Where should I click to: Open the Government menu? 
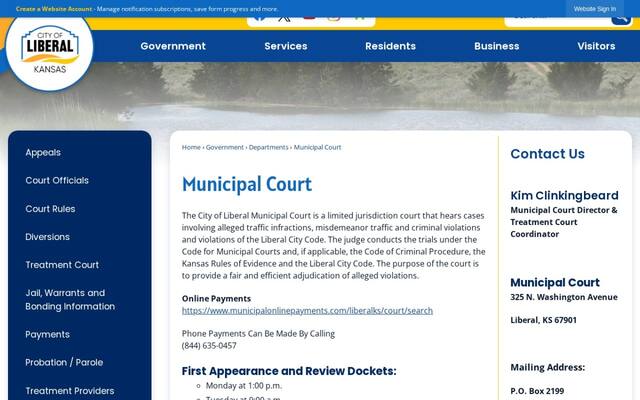[x=173, y=46]
